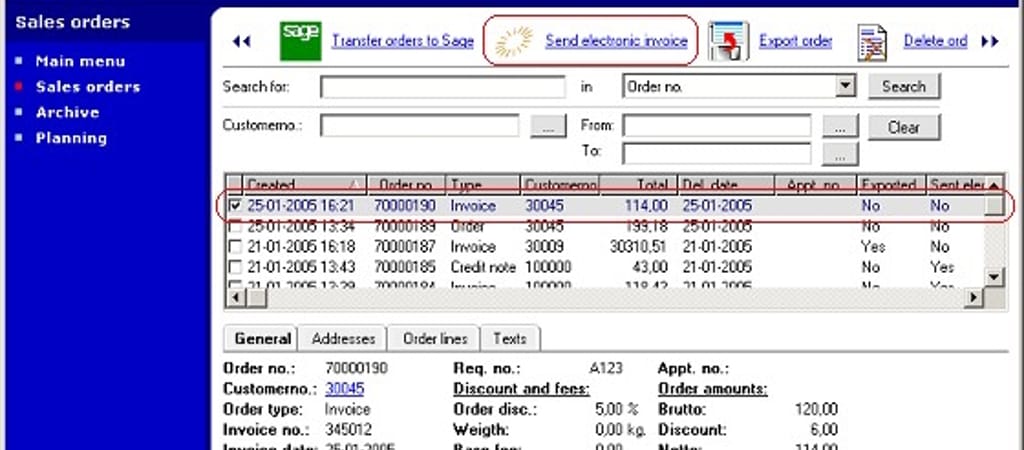Click the Export order icon
The height and width of the screenshot is (450, 1024).
[729, 41]
